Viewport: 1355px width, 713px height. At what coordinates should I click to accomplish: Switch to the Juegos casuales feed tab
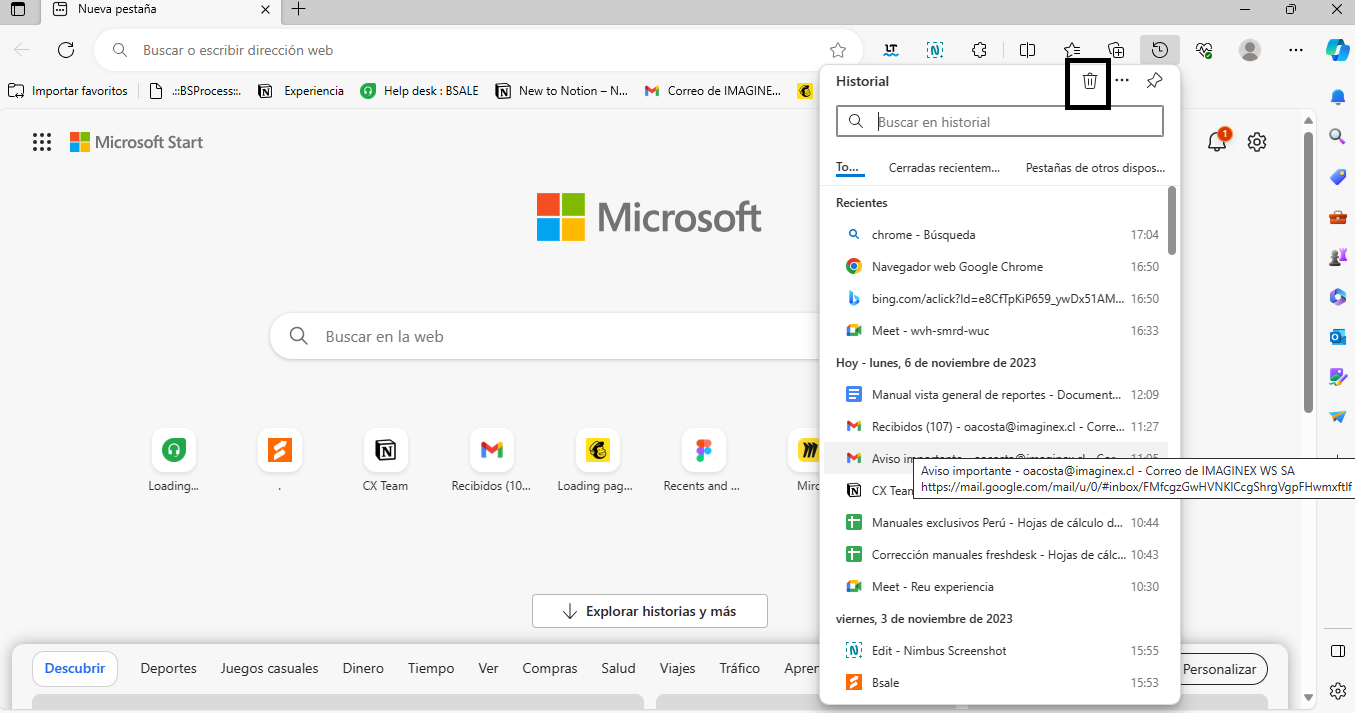point(269,668)
